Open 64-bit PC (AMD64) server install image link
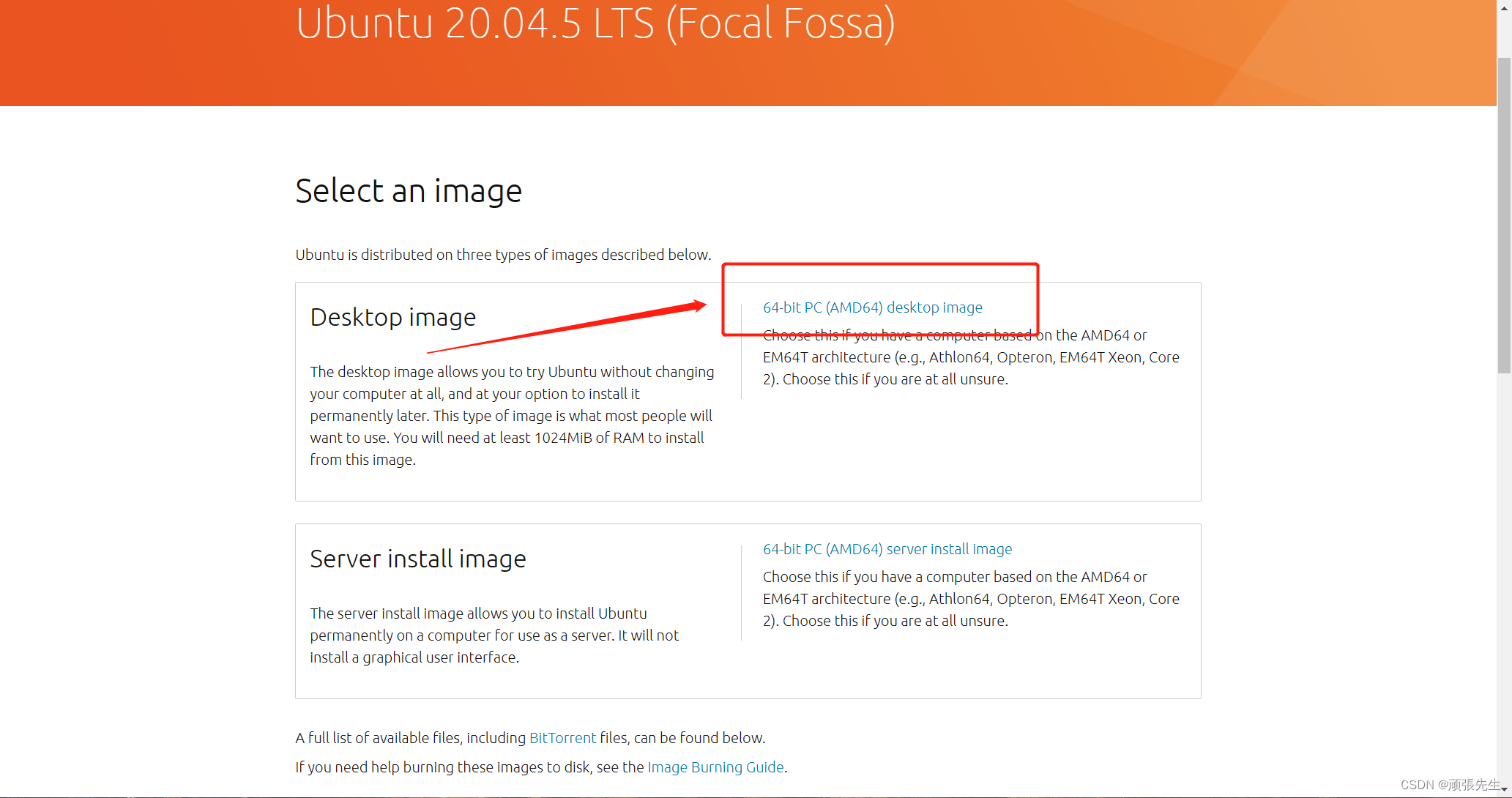The height and width of the screenshot is (798, 1512). tap(887, 549)
